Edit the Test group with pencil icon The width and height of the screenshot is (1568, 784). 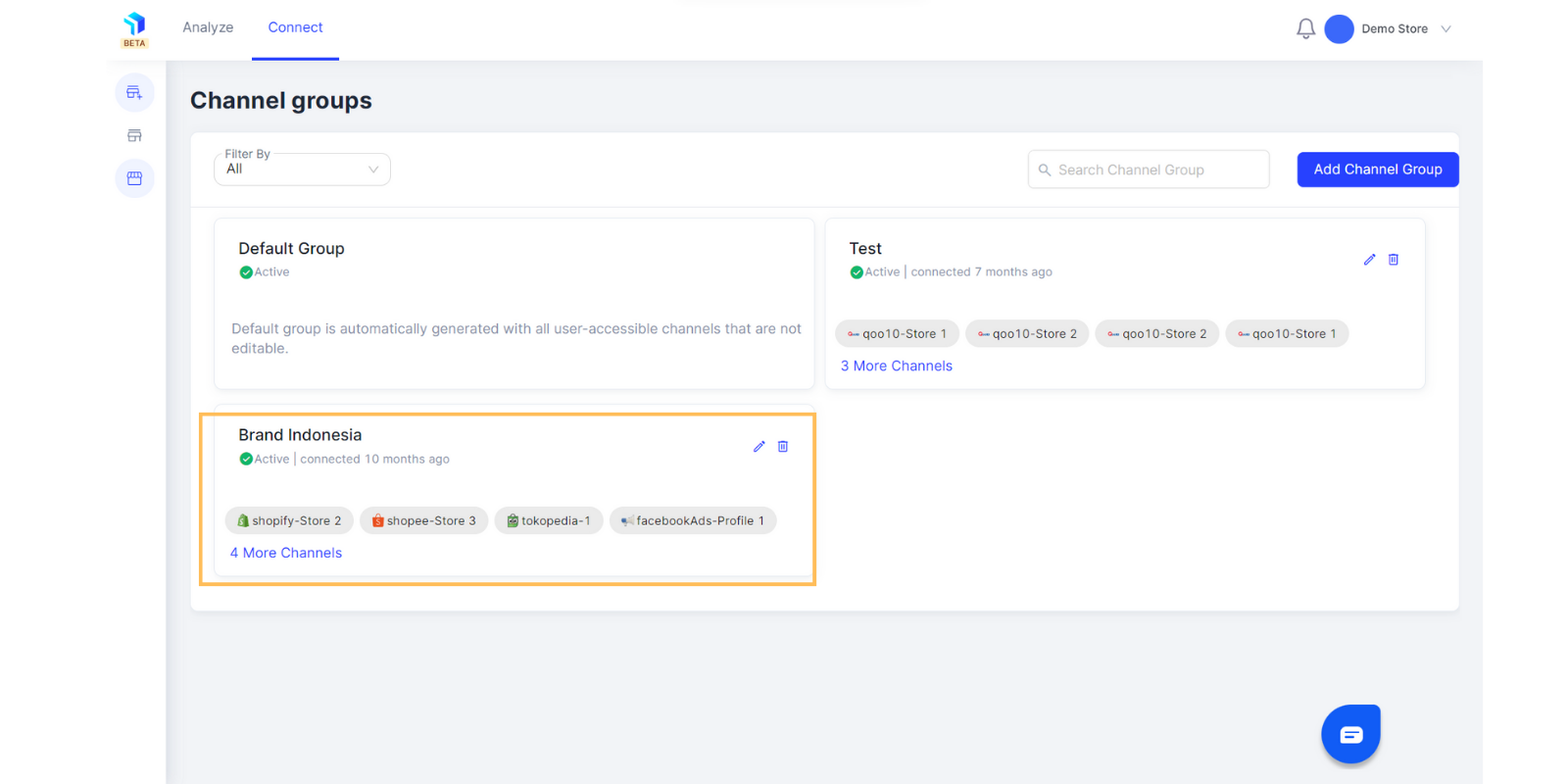pyautogui.click(x=1369, y=260)
